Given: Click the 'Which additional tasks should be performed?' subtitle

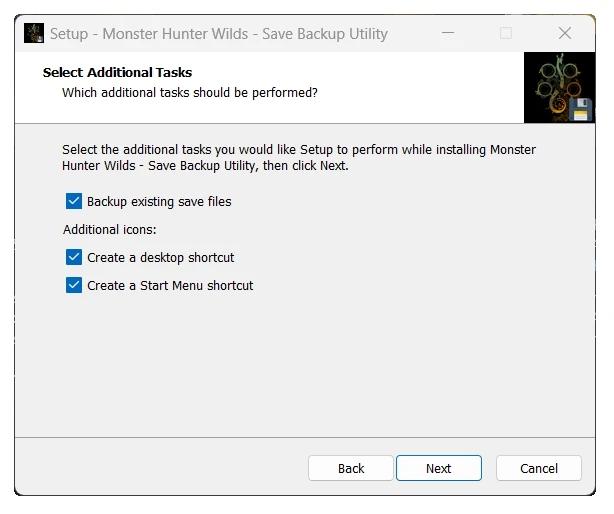Looking at the screenshot, I should [190, 93].
